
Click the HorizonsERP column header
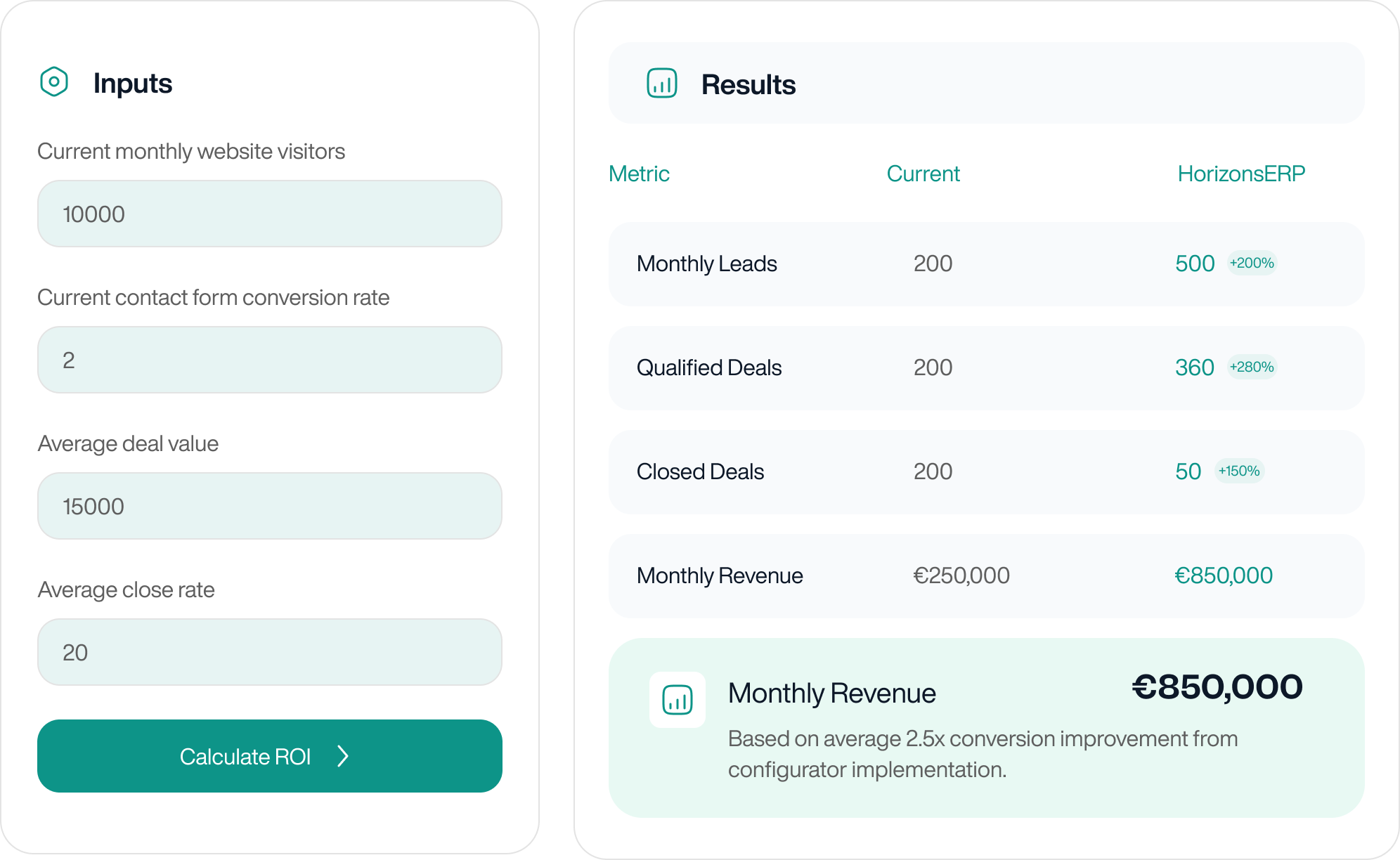coord(1241,174)
